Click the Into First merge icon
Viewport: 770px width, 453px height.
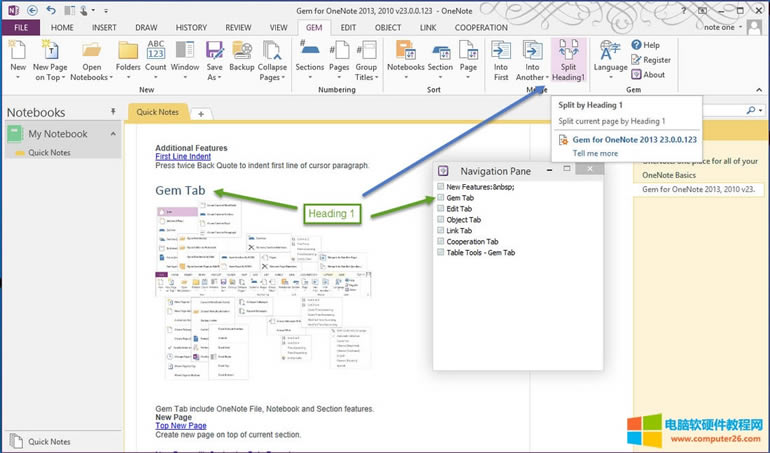[501, 58]
